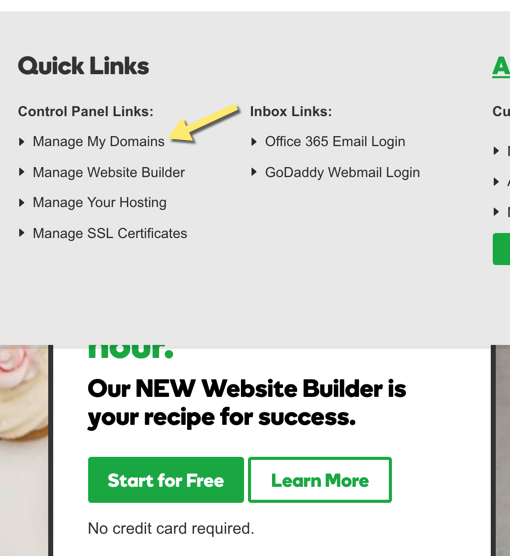Image resolution: width=510 pixels, height=556 pixels.
Task: Click the Start for Free button
Action: [x=166, y=480]
